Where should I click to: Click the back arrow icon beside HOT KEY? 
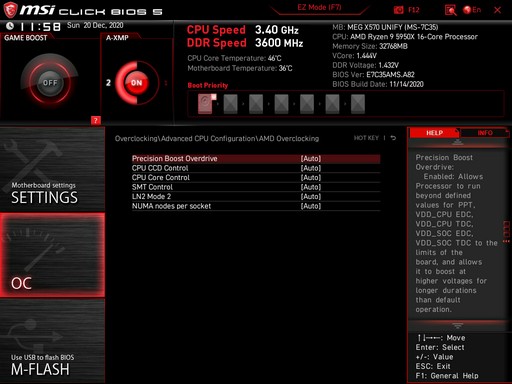(393, 138)
